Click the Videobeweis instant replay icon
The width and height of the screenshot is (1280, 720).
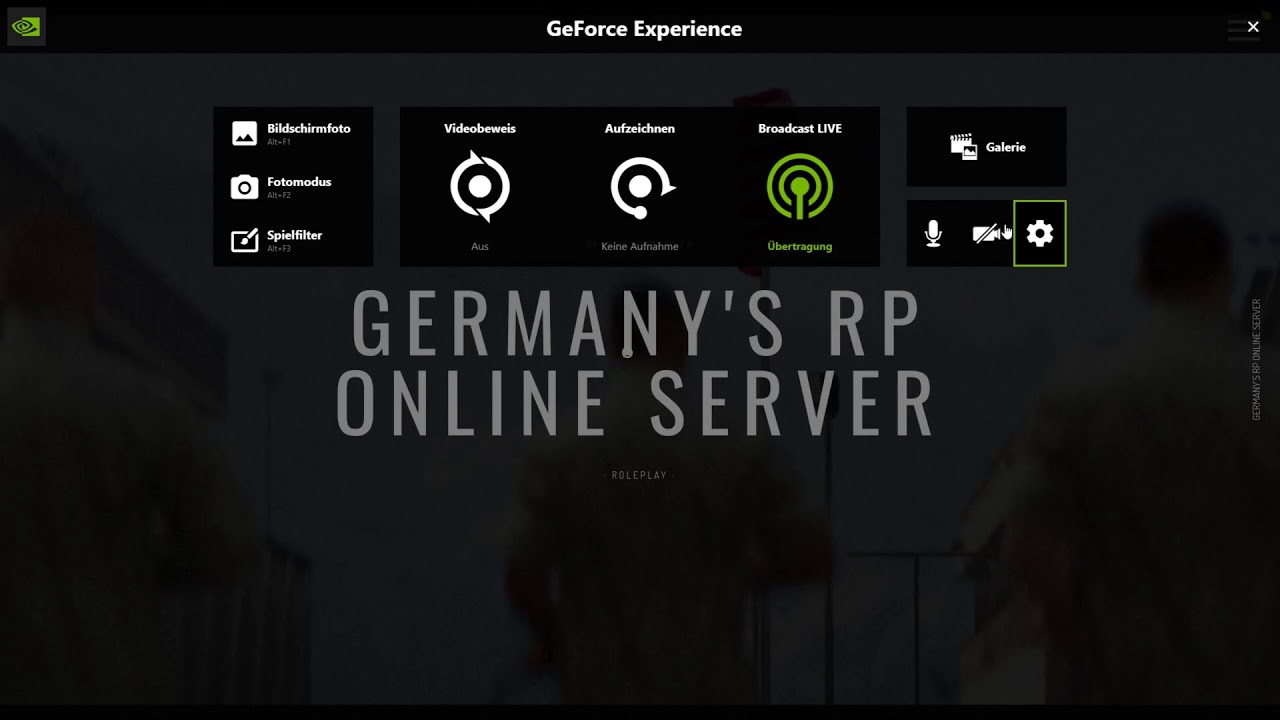[x=480, y=186]
